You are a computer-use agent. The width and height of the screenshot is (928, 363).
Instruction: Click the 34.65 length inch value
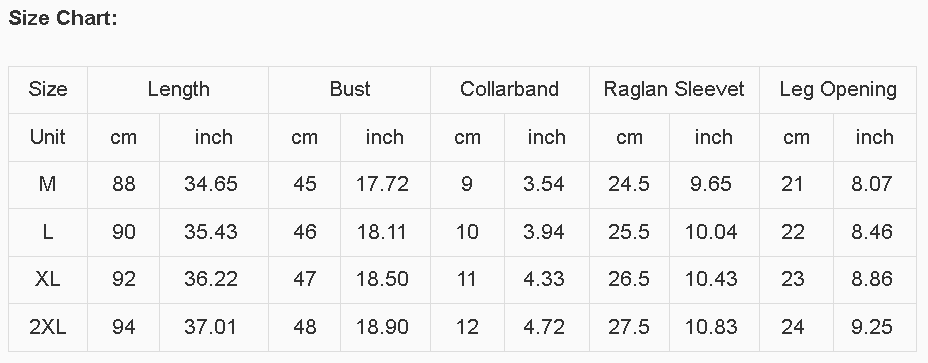tap(211, 184)
